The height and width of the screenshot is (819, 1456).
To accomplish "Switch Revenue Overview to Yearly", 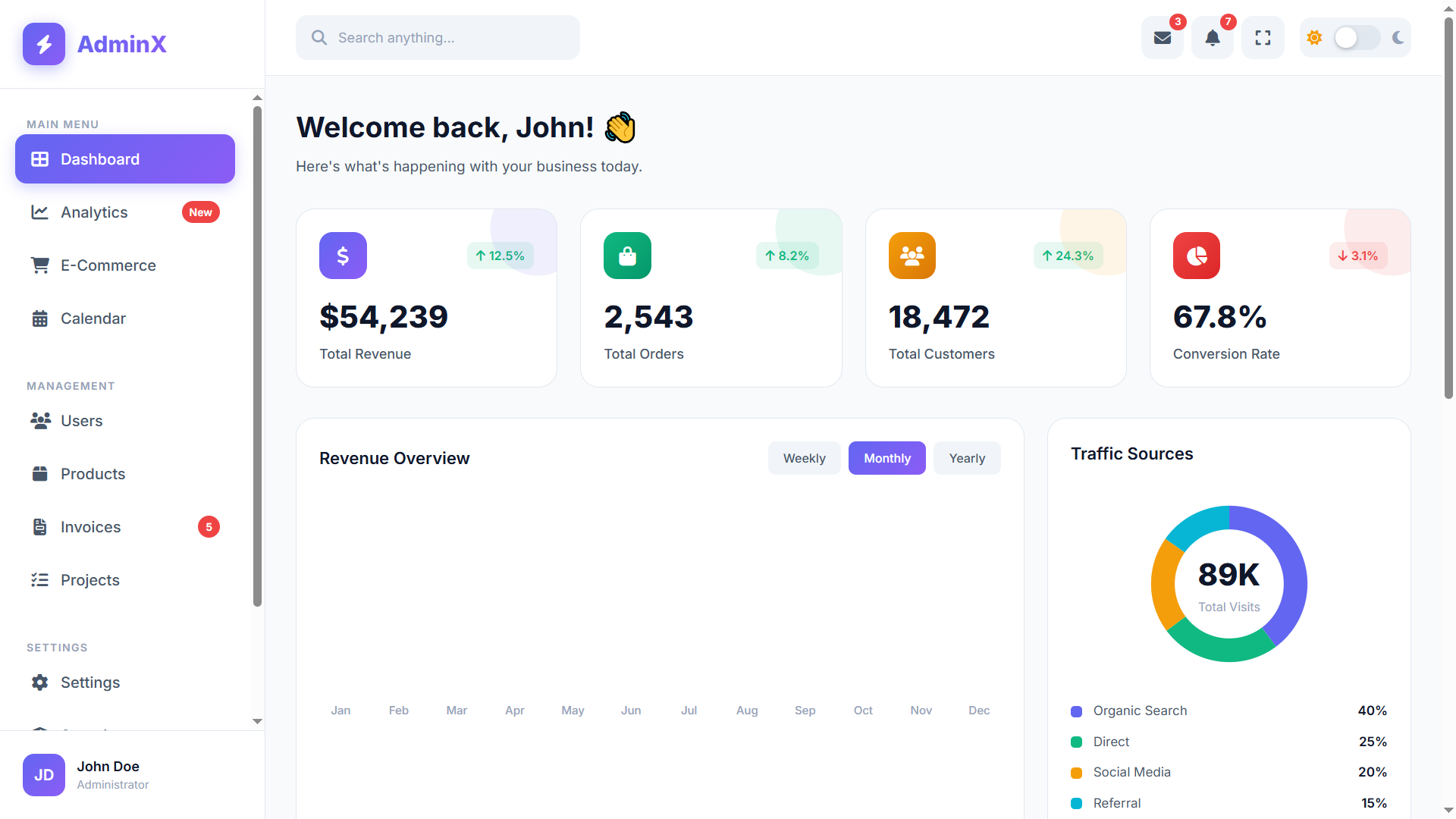I will click(967, 458).
